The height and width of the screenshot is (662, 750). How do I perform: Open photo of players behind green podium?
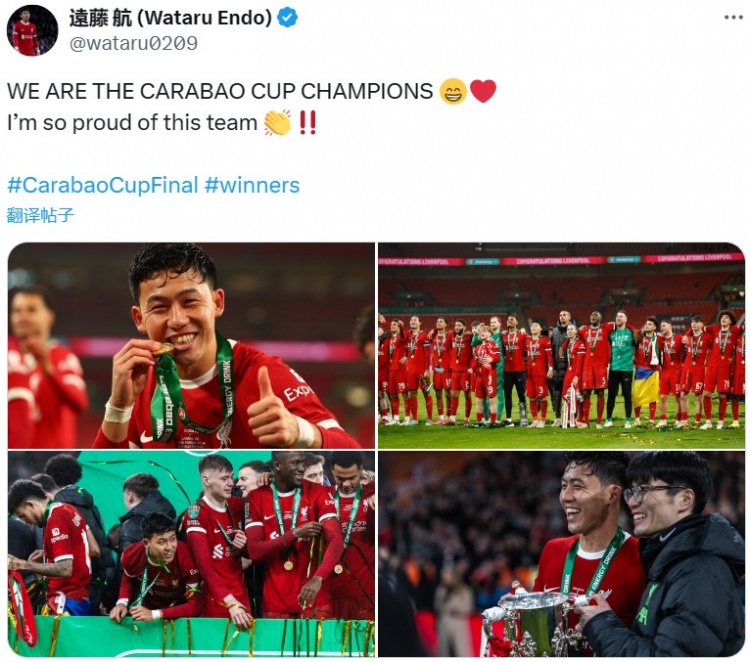pos(191,554)
